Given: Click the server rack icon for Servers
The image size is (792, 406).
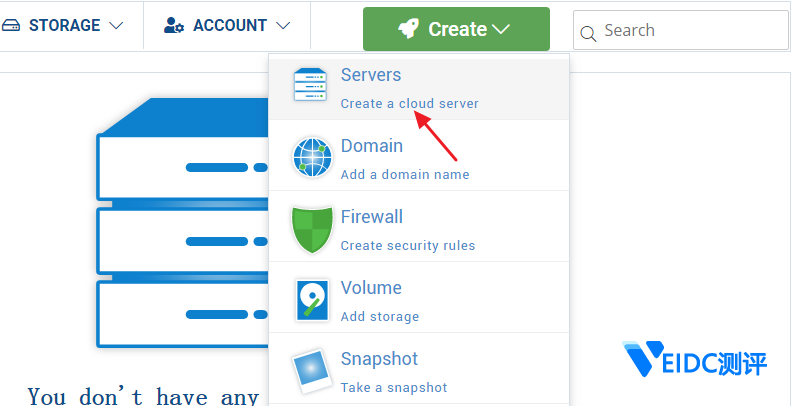Looking at the screenshot, I should (x=310, y=84).
